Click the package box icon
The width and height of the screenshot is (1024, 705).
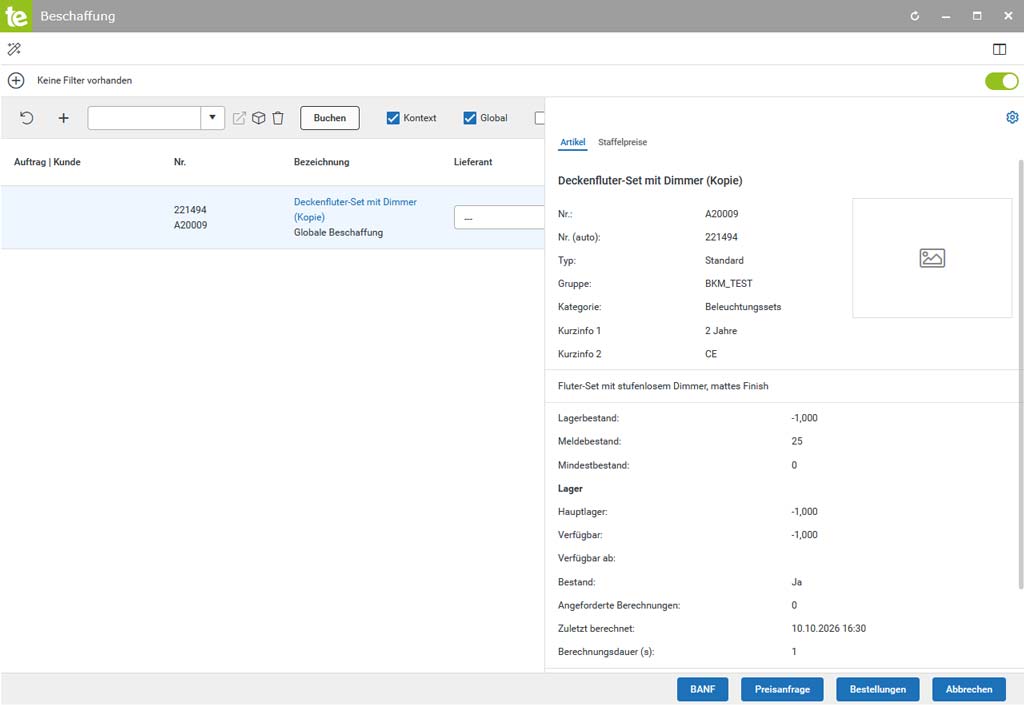click(x=259, y=118)
